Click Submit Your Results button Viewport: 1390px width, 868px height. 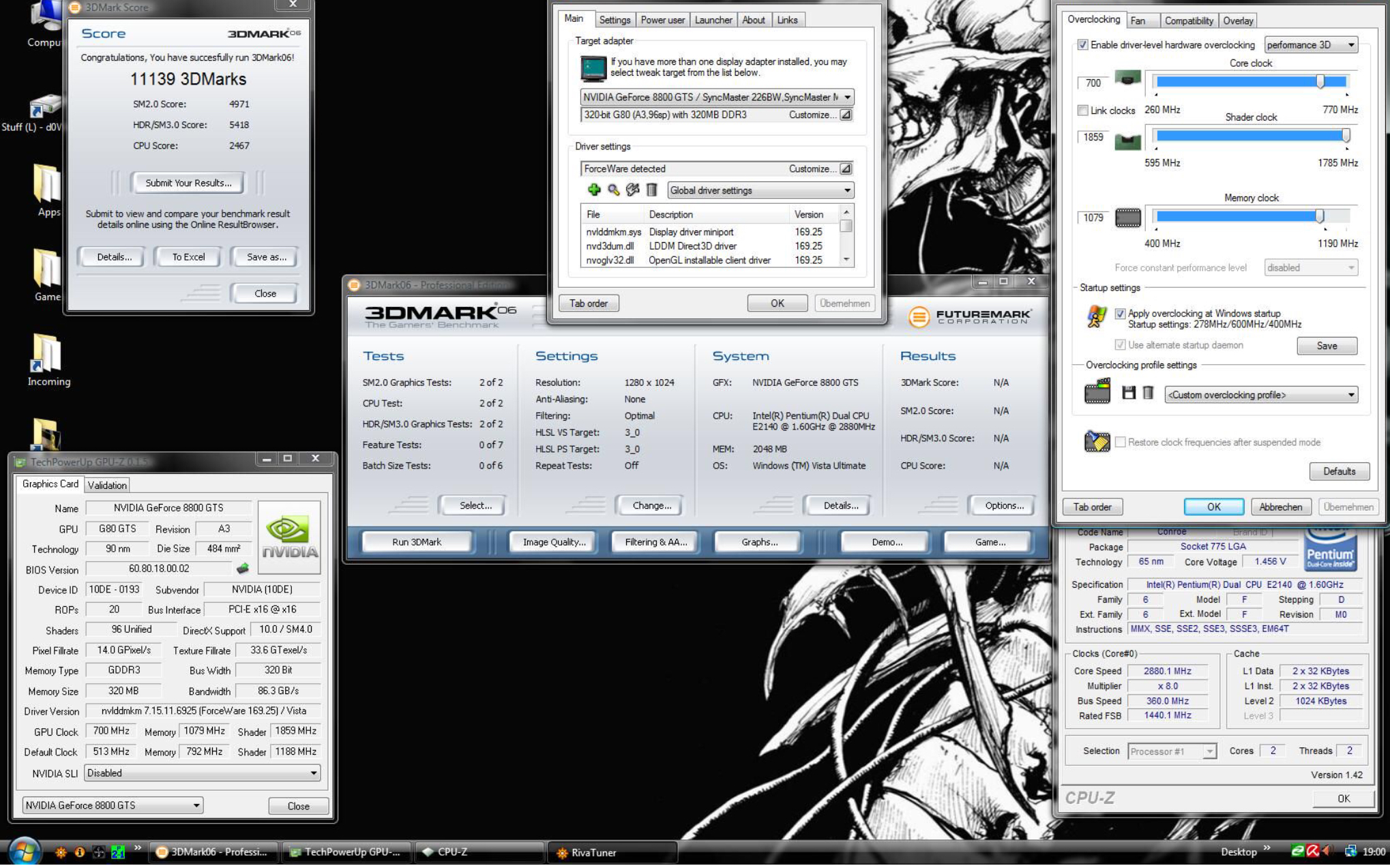point(188,183)
